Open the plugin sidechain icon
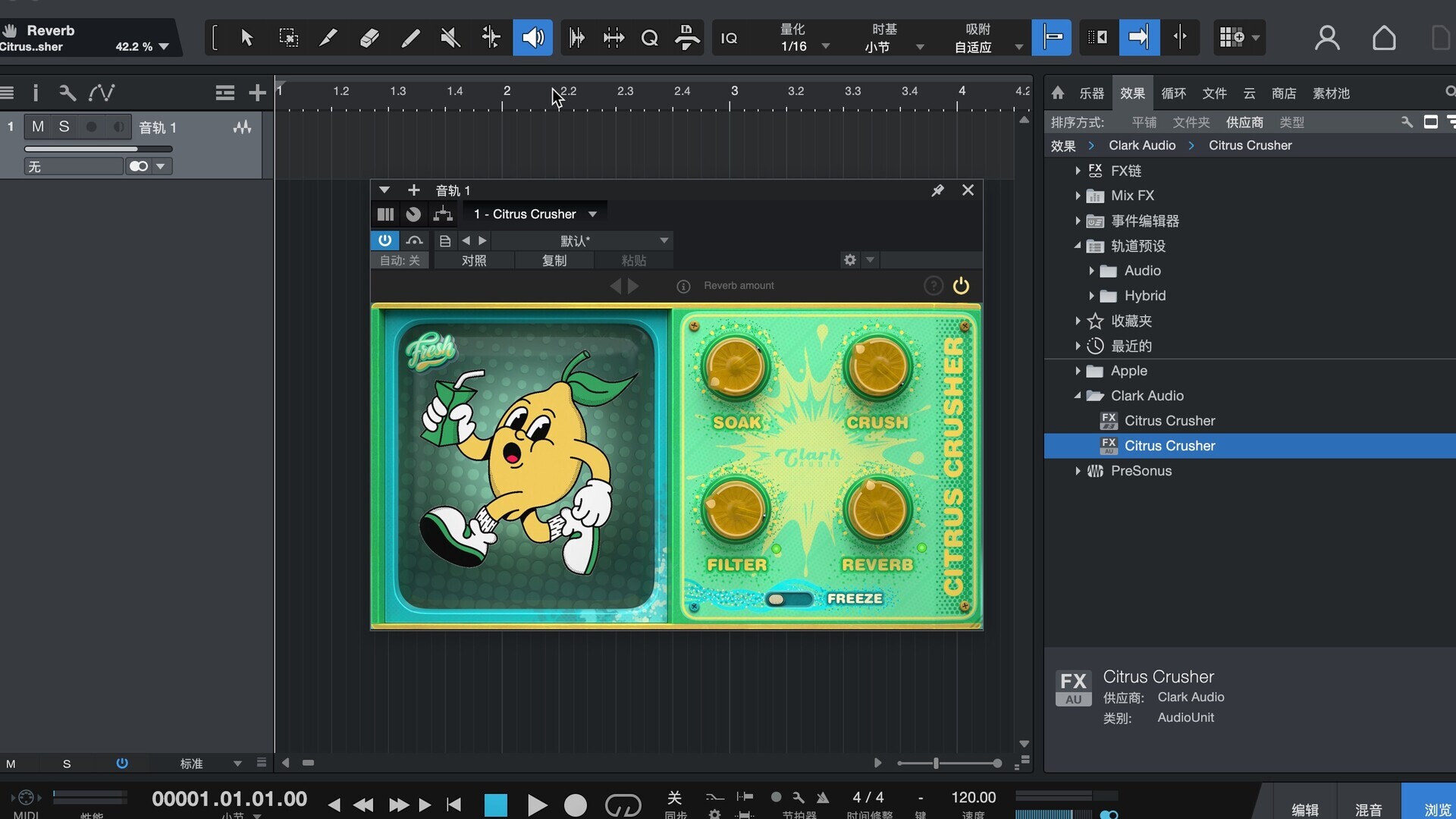 click(414, 241)
